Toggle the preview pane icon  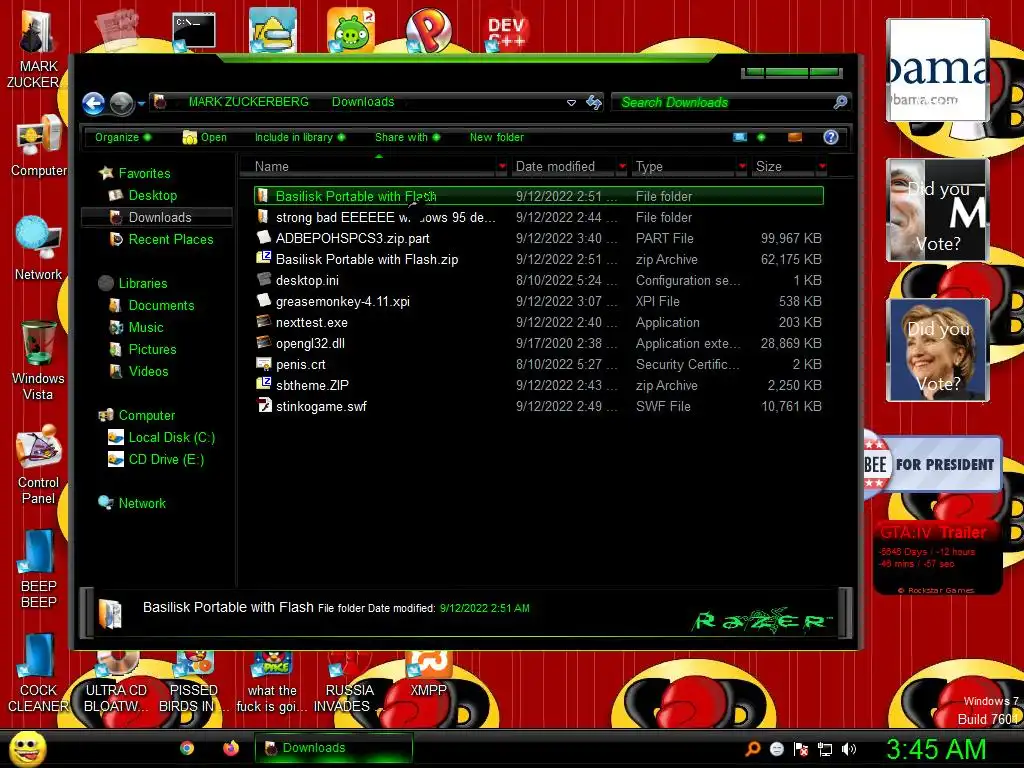[x=795, y=137]
